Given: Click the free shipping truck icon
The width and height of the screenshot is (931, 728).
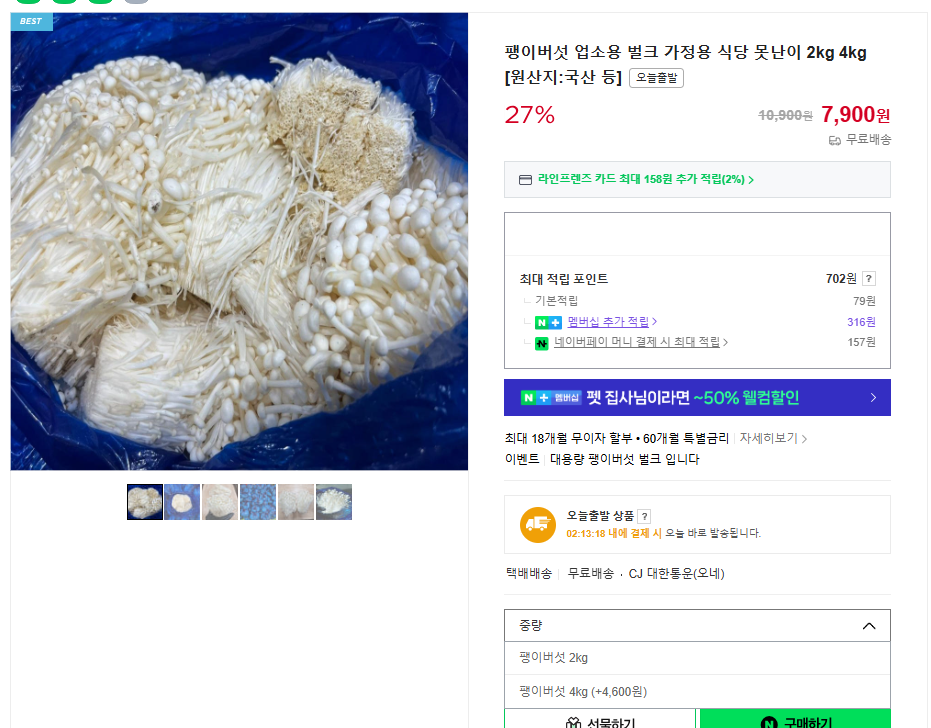Looking at the screenshot, I should 835,141.
